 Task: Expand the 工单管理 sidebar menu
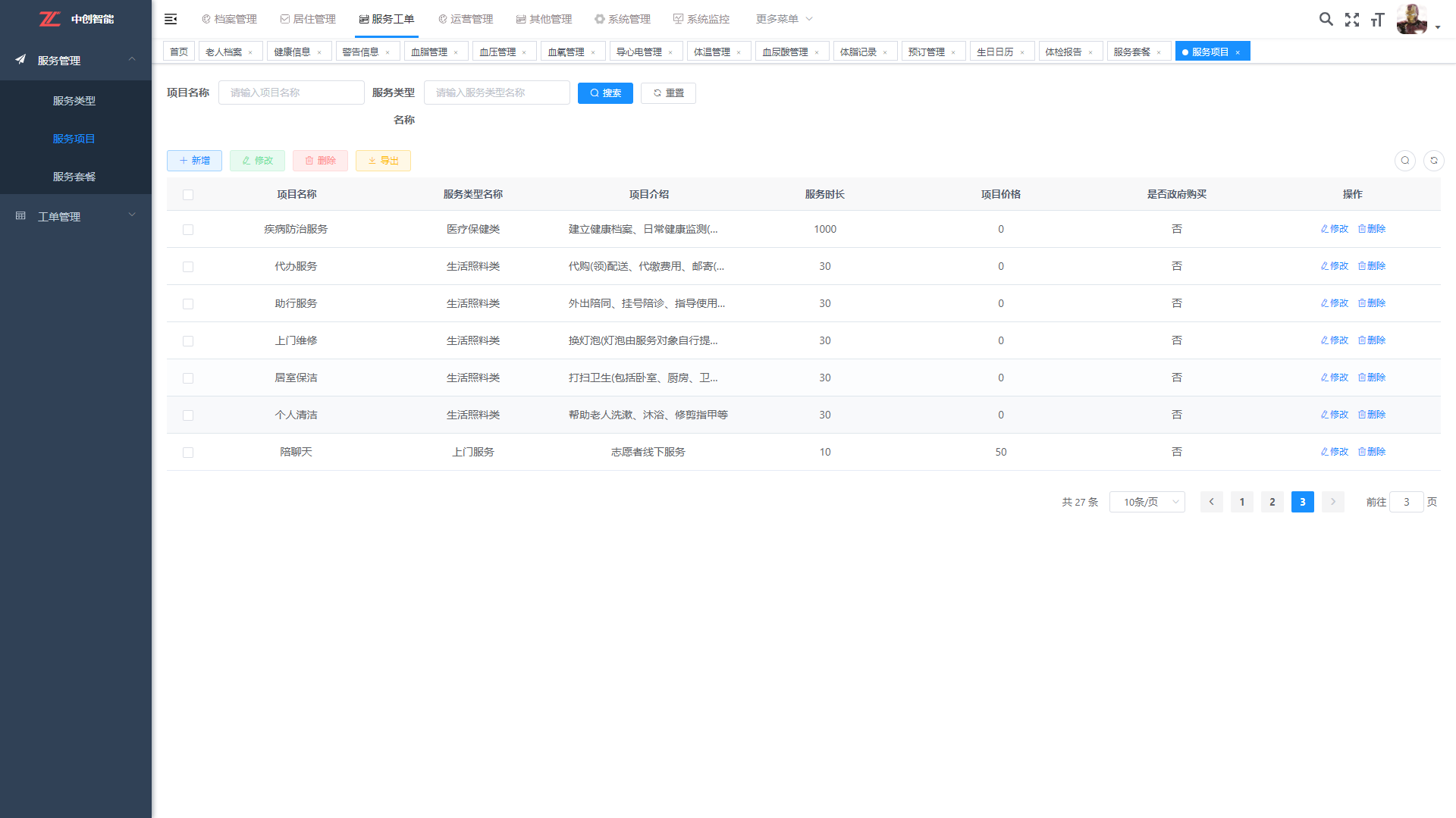click(76, 216)
